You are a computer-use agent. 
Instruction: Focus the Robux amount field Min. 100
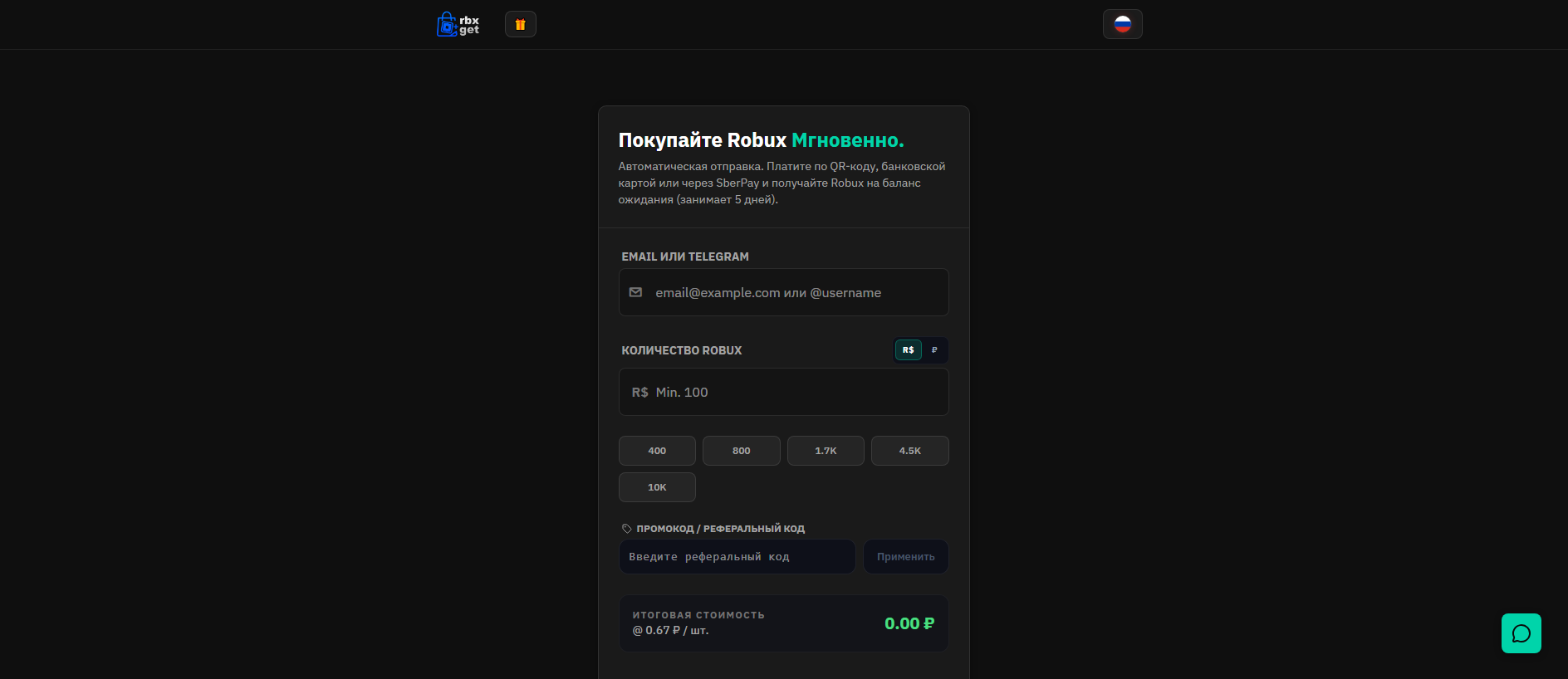[784, 392]
